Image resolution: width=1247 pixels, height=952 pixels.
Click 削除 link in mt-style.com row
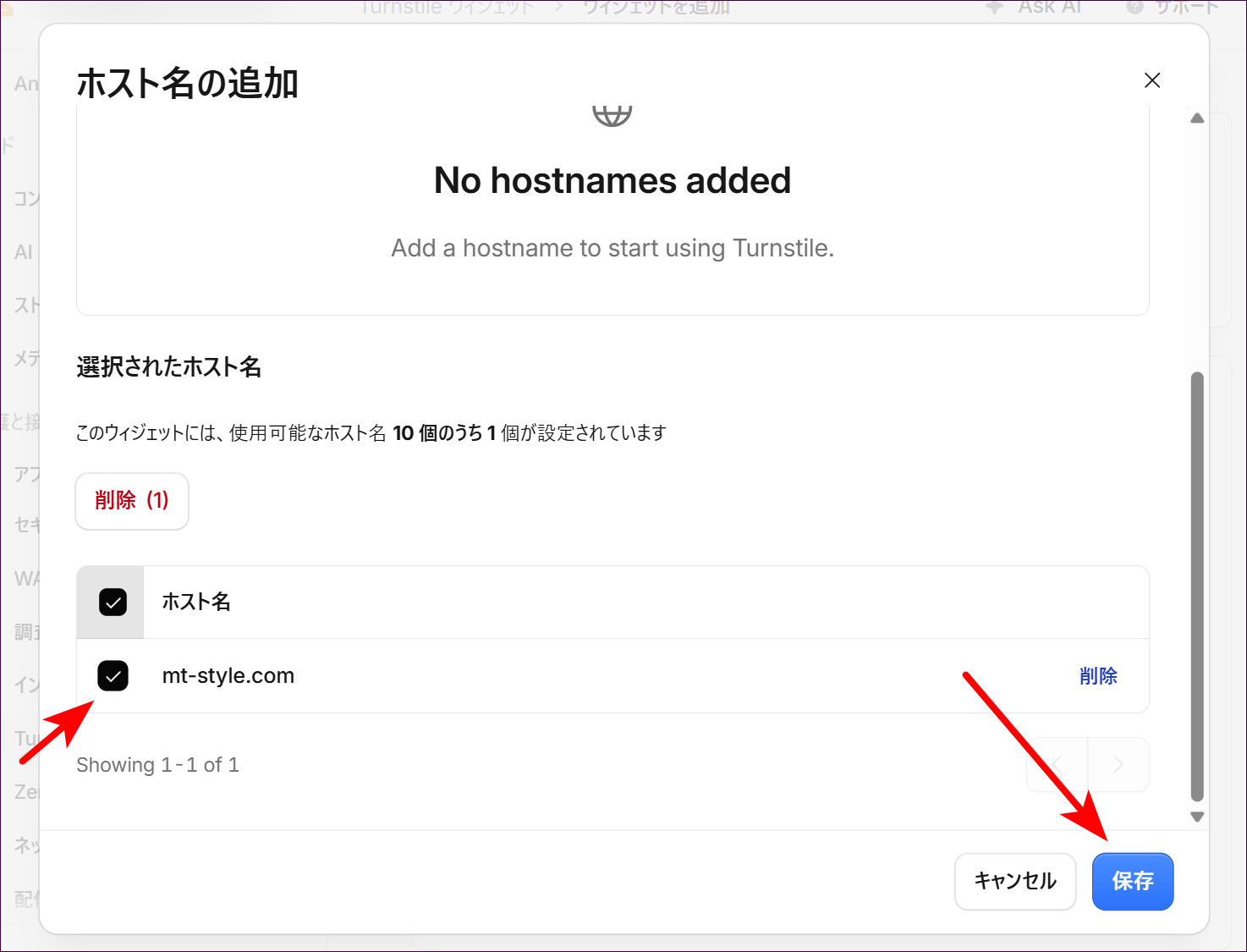[1098, 675]
